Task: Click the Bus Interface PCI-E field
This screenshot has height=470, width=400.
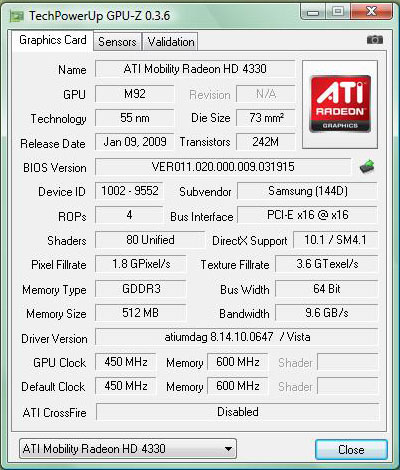Action: (307, 215)
